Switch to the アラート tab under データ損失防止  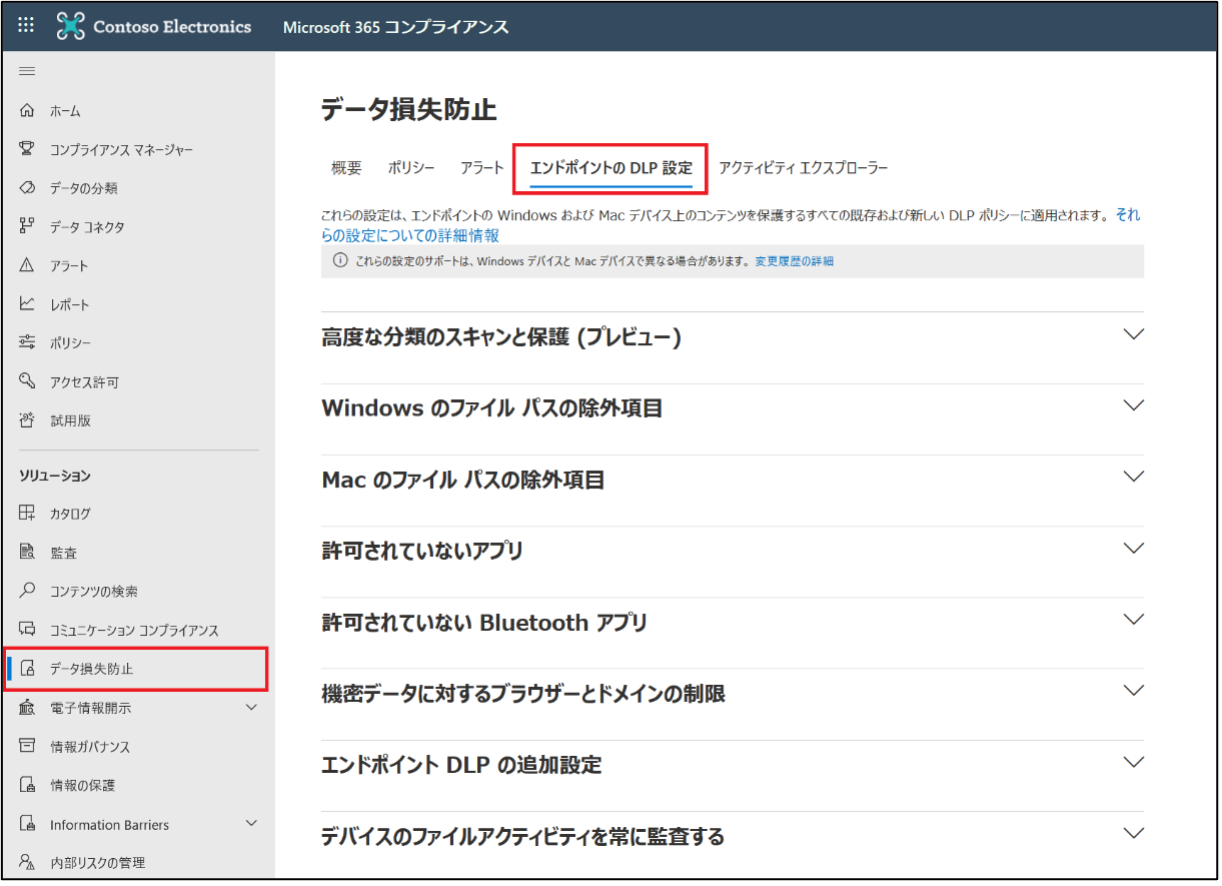click(482, 168)
